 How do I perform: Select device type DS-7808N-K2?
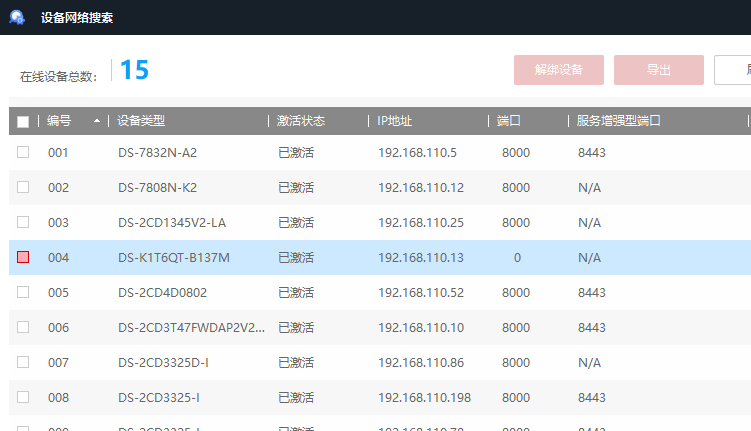(158, 188)
